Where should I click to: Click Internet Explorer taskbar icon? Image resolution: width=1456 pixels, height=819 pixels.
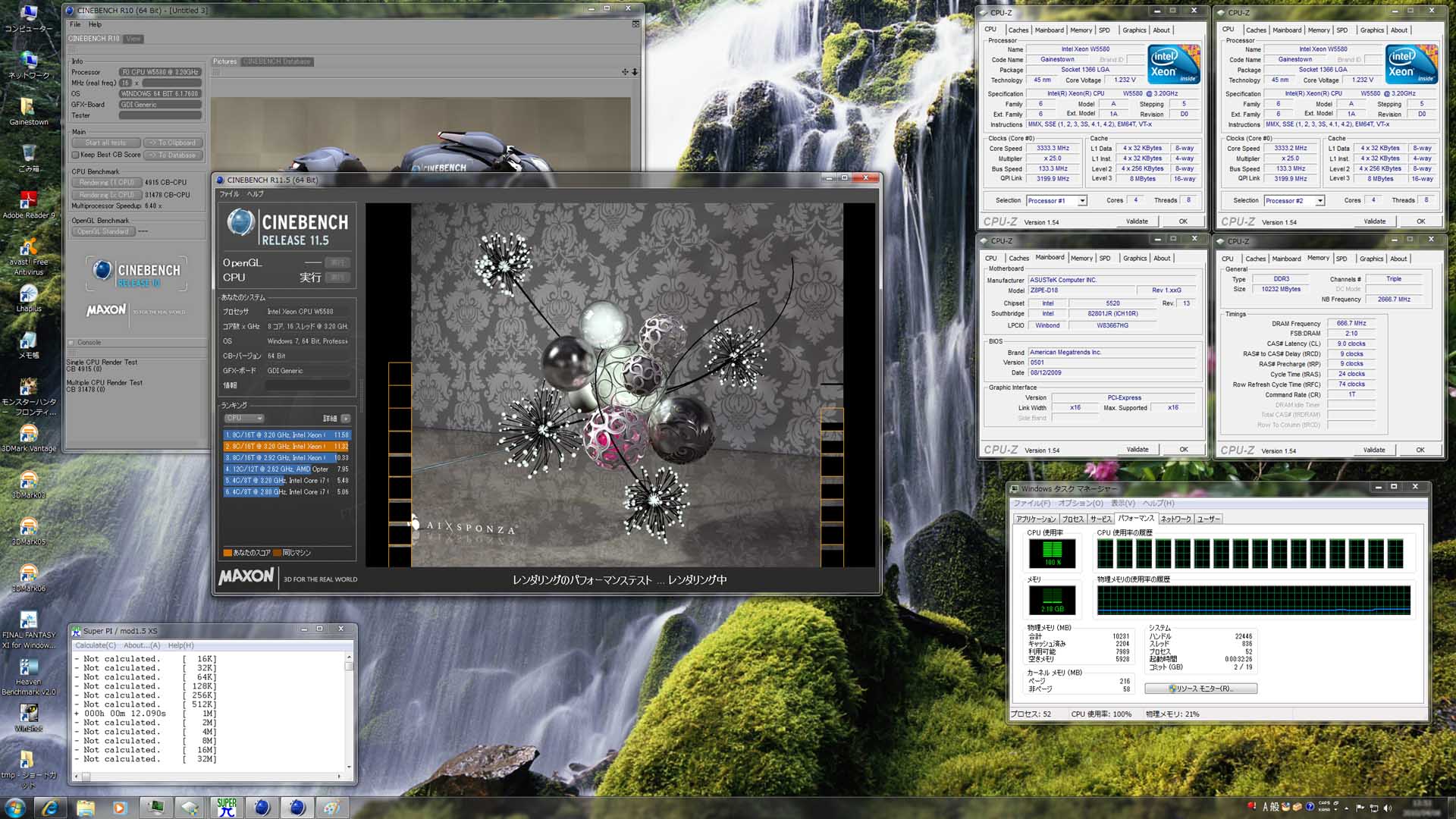point(50,808)
